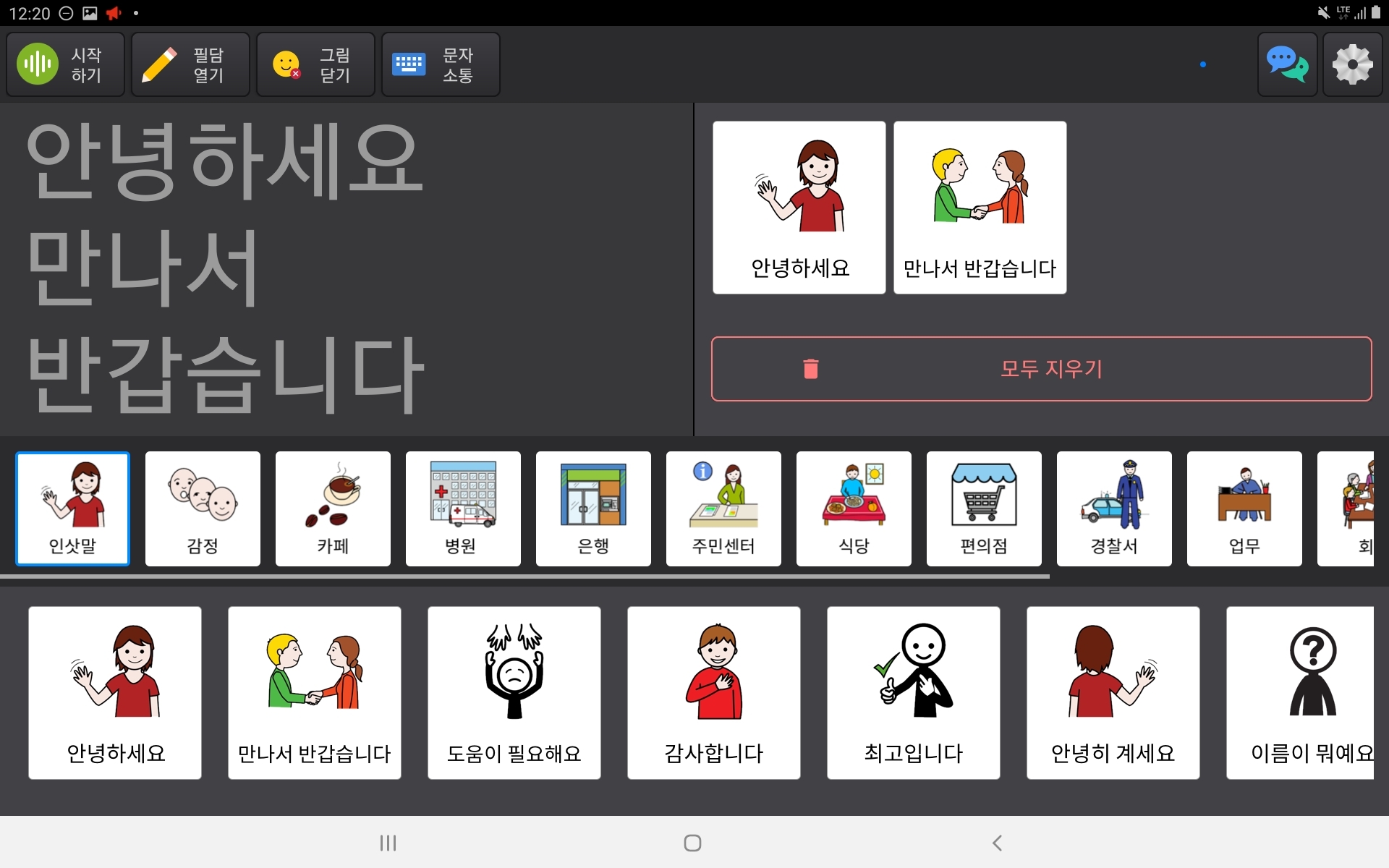
Task: Select the 업무 work category
Action: click(1244, 509)
